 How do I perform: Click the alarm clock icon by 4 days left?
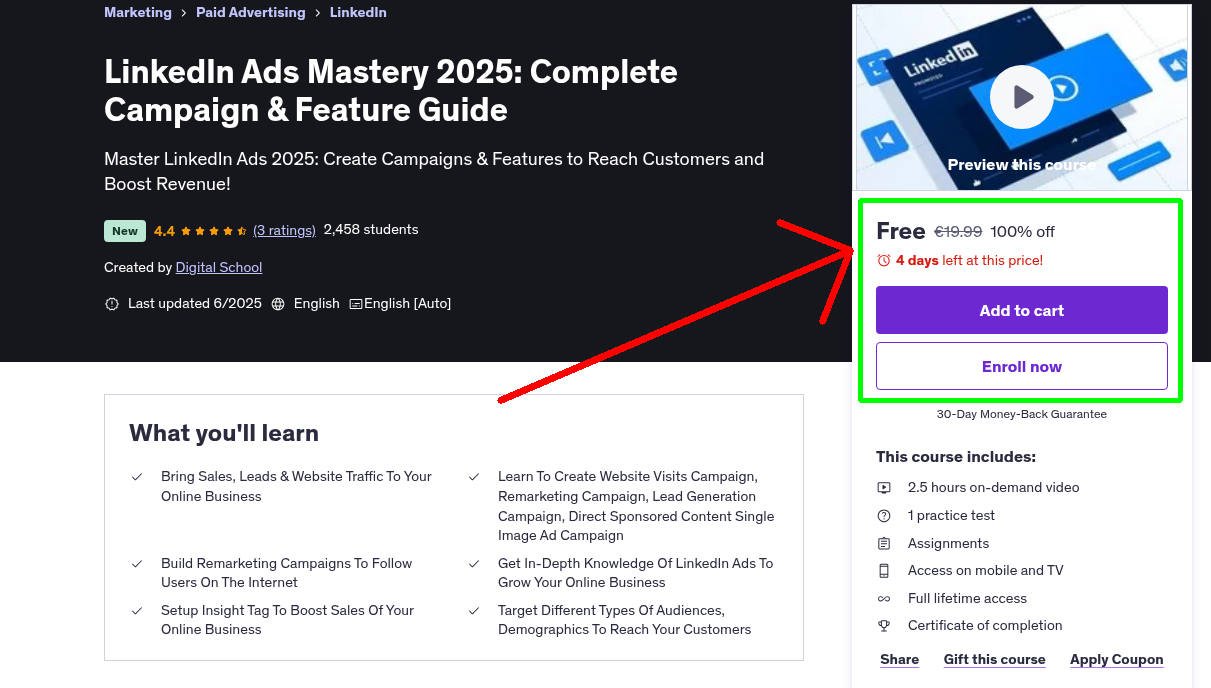click(x=884, y=260)
